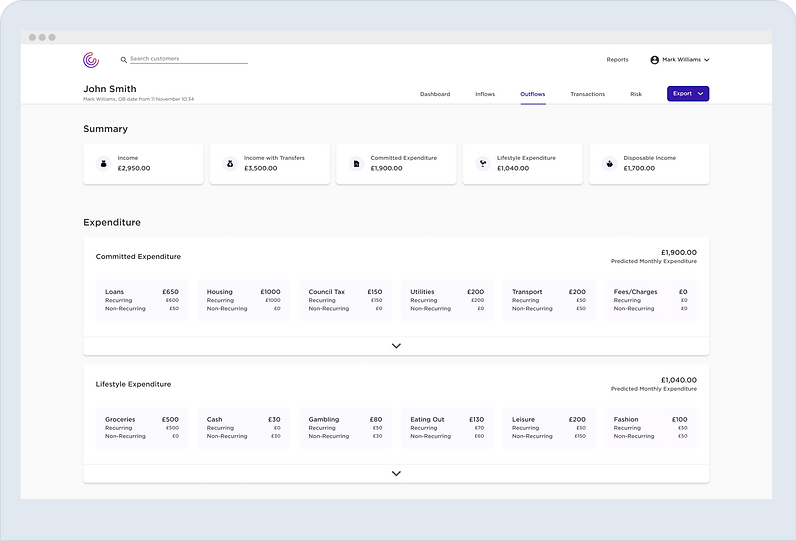Select the Fees/Charges £0 card

pos(650,300)
